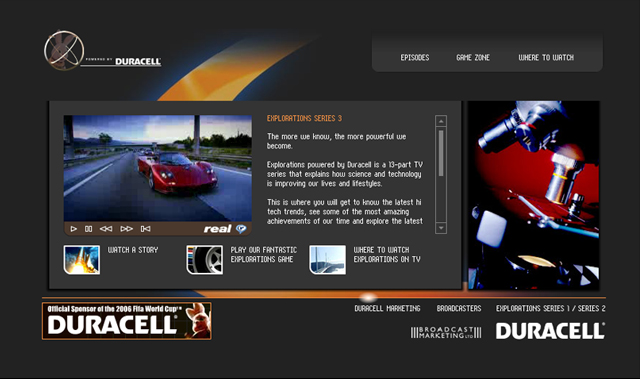
Task: Skip to the start of video
Action: [x=145, y=229]
